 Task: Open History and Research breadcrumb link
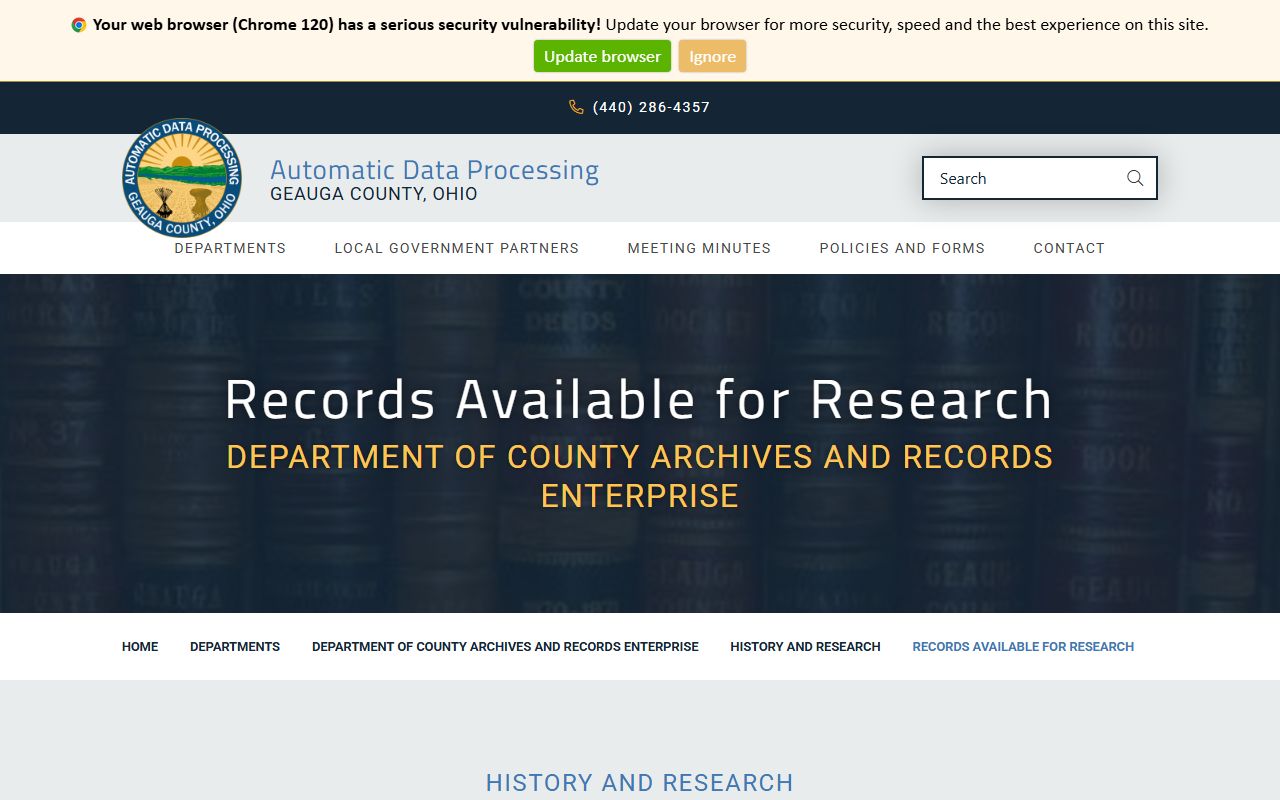(x=805, y=647)
